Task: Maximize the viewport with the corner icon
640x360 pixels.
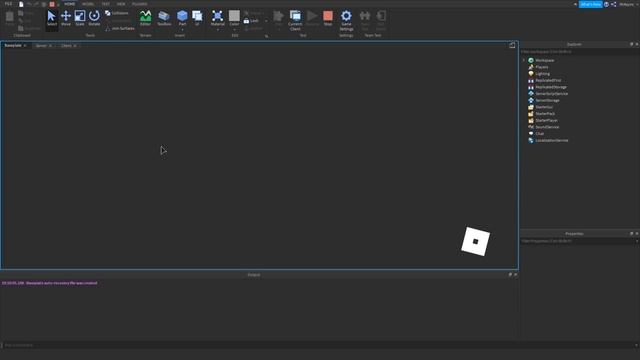Action: (512, 45)
